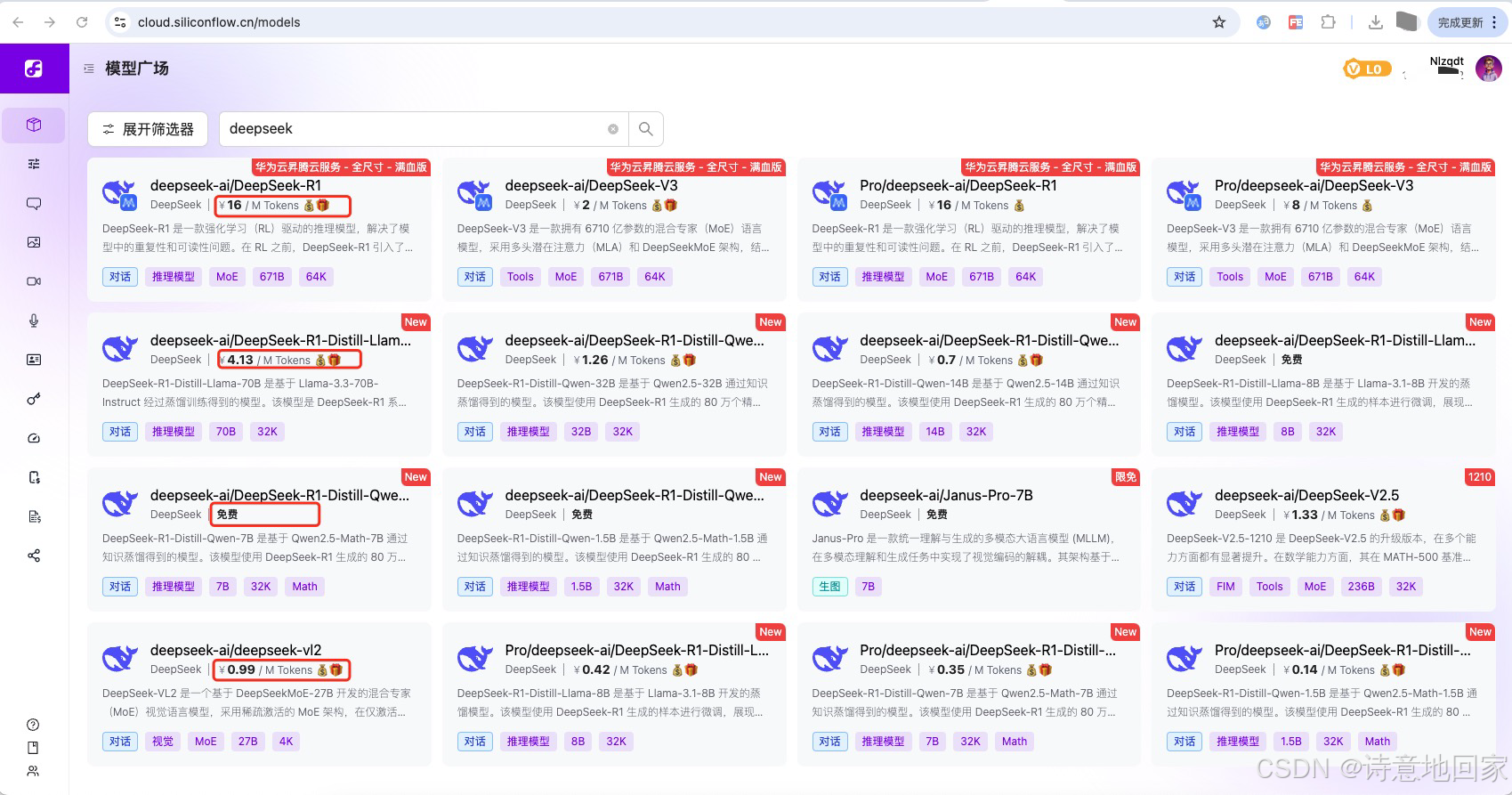Open the documentation book icon

coord(33,748)
